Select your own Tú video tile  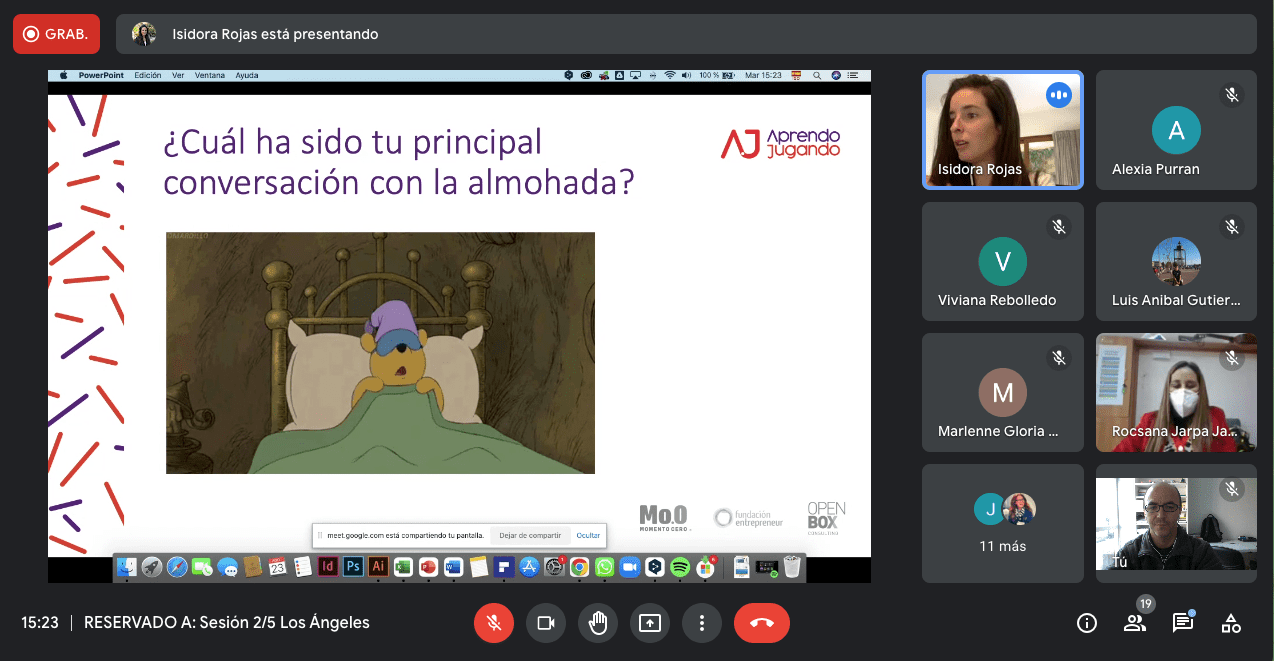[1176, 523]
